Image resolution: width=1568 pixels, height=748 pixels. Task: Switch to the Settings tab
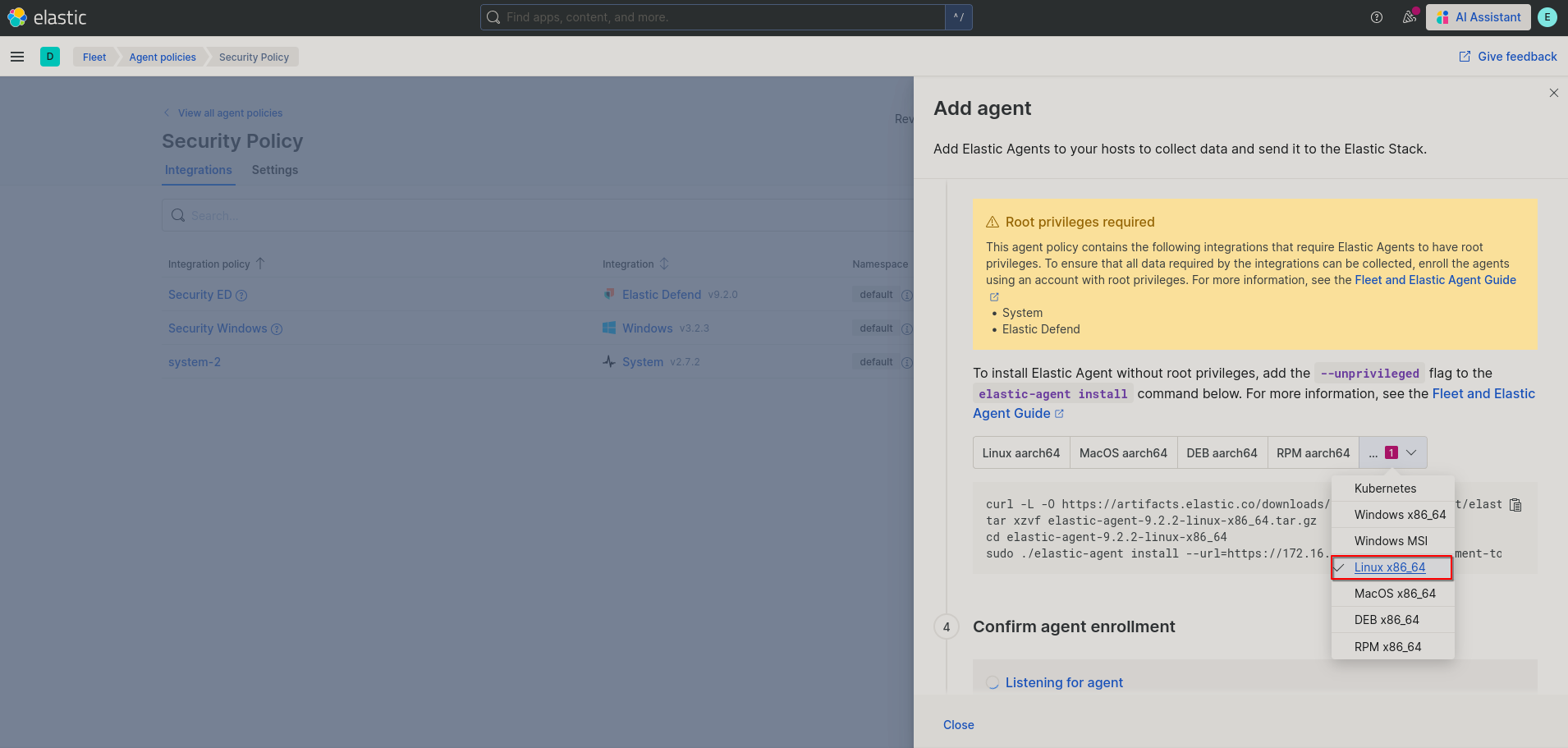click(275, 170)
